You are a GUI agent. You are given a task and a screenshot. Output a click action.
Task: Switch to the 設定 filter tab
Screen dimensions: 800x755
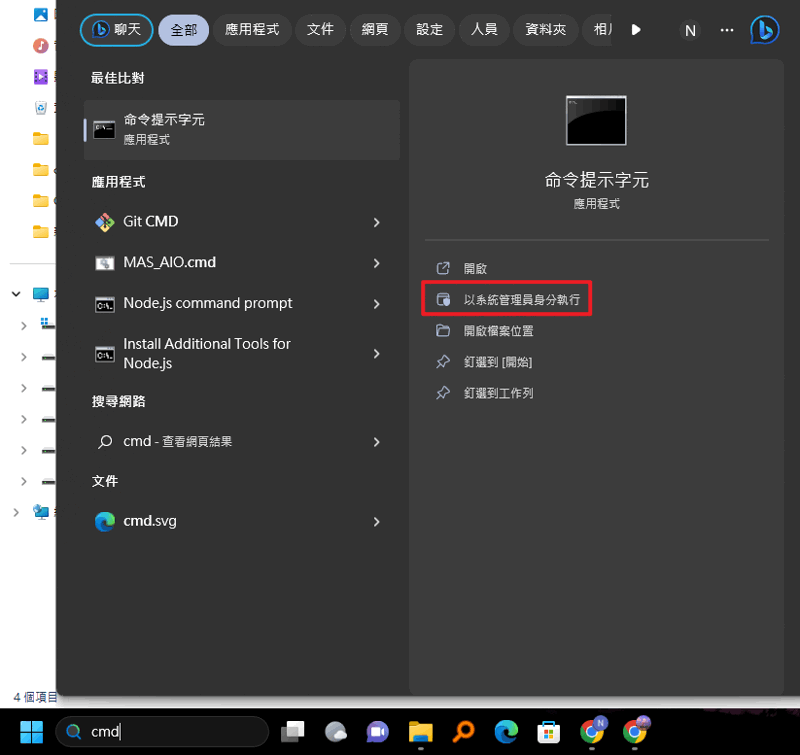(x=430, y=30)
